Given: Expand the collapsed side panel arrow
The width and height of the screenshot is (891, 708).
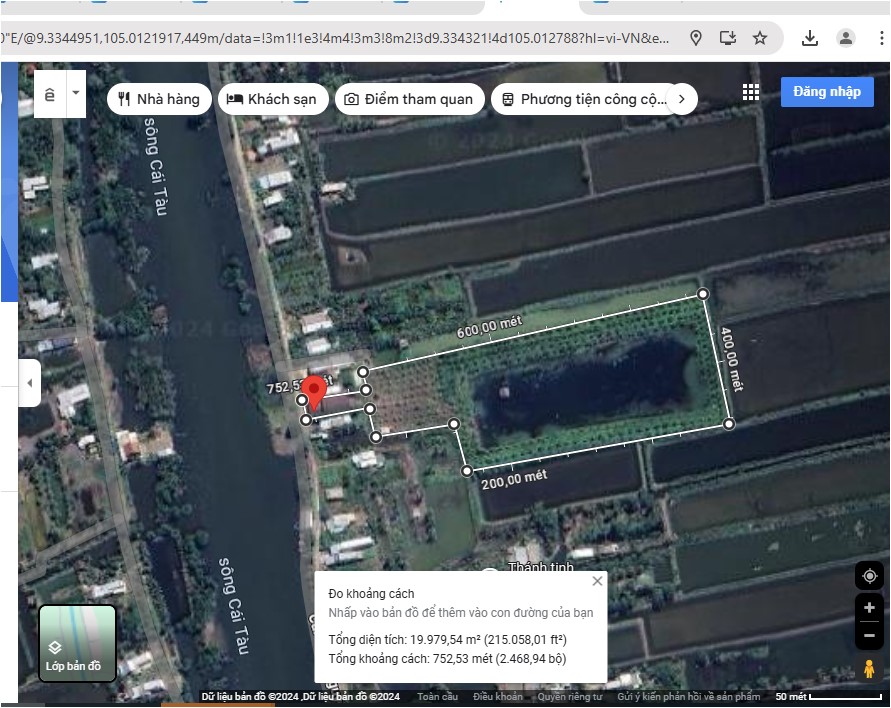Looking at the screenshot, I should tap(29, 383).
